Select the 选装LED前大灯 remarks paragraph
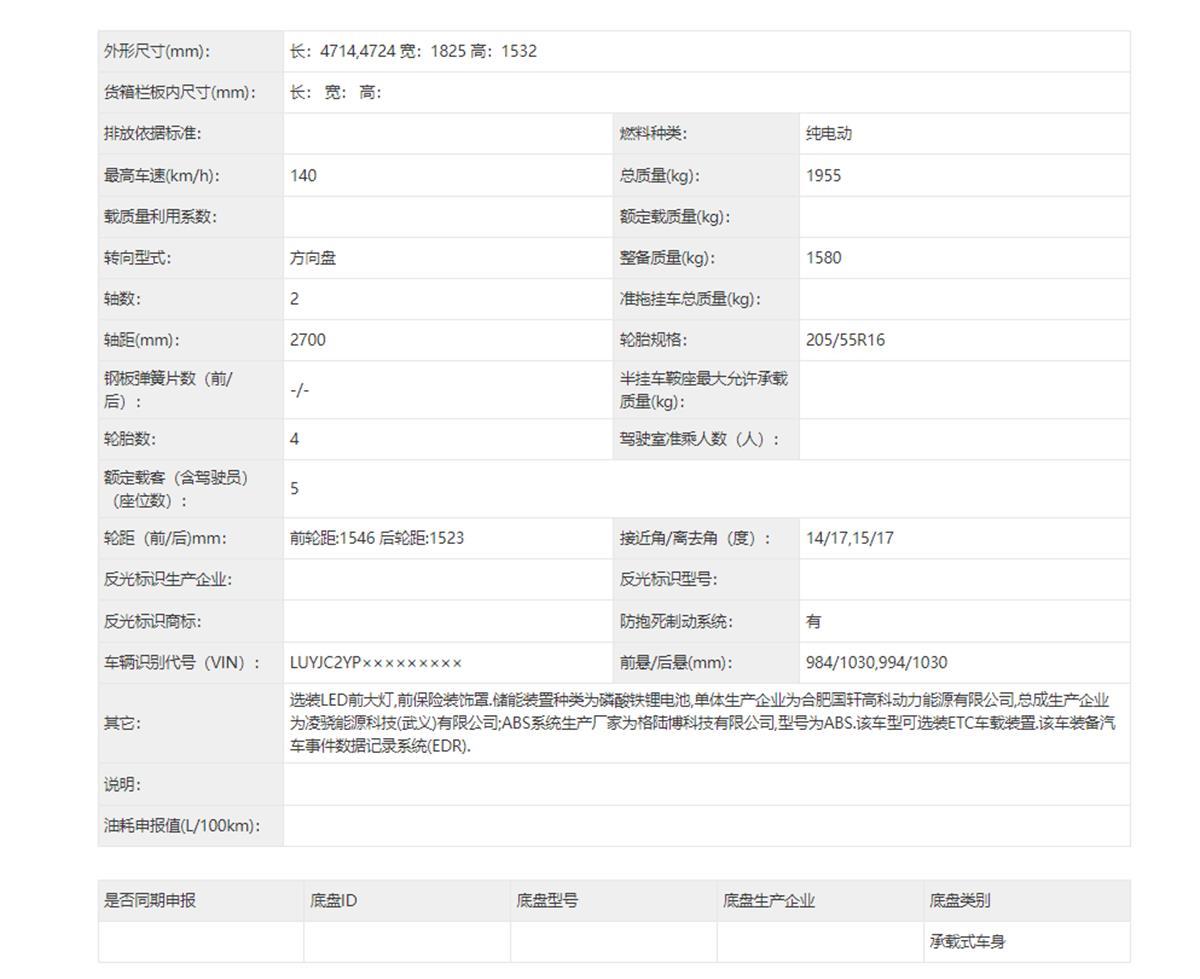1200x979 pixels. tap(703, 723)
